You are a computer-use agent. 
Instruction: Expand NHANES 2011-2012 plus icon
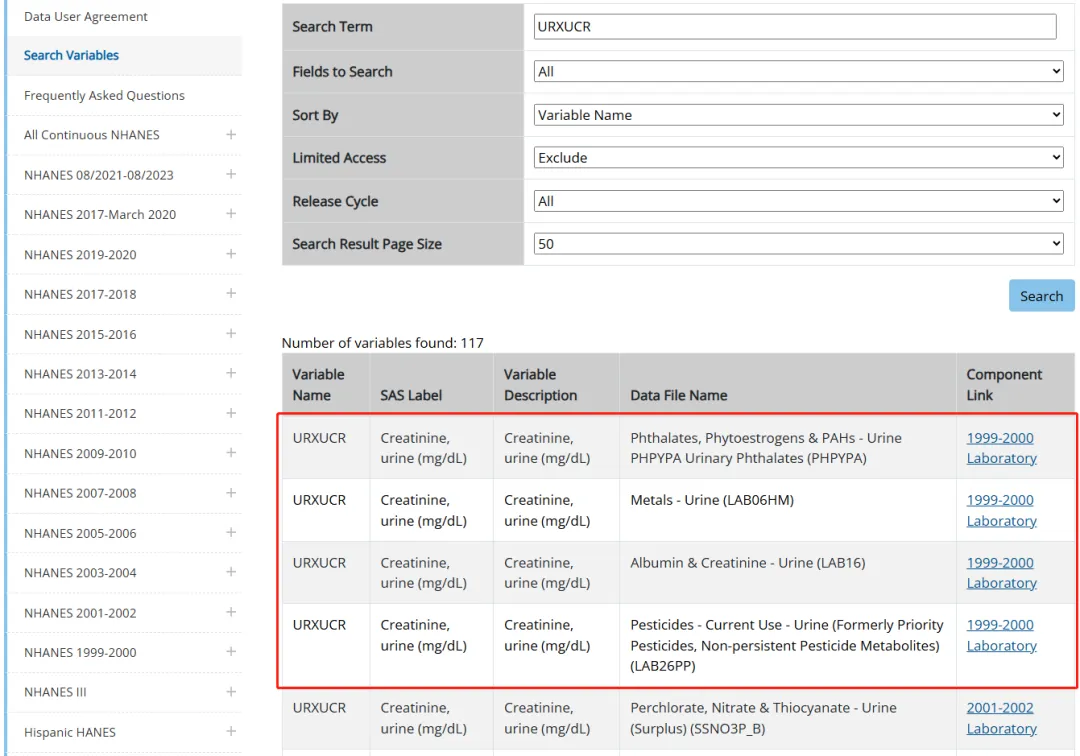click(x=231, y=413)
